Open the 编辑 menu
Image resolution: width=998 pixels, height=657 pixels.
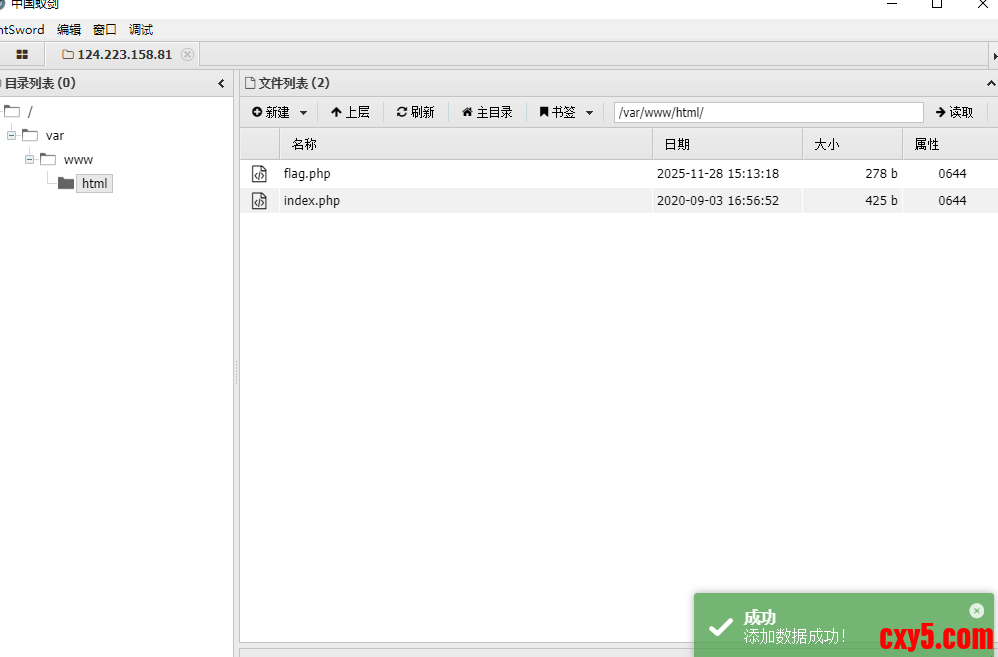coord(69,30)
